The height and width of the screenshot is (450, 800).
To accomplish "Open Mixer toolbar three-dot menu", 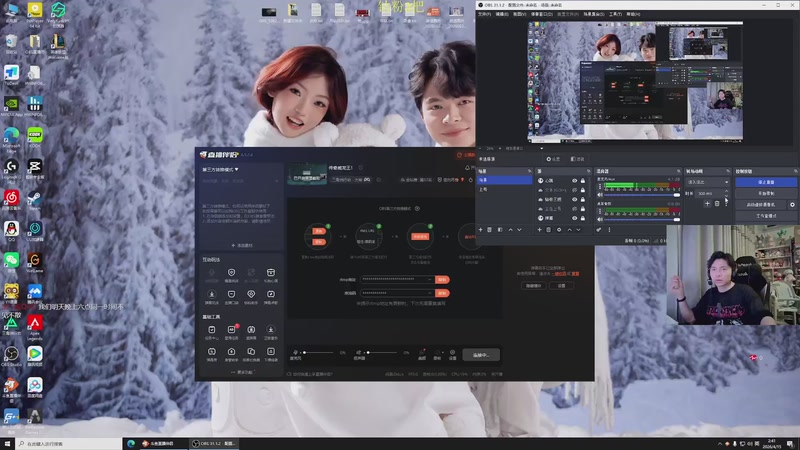I will coord(609,230).
